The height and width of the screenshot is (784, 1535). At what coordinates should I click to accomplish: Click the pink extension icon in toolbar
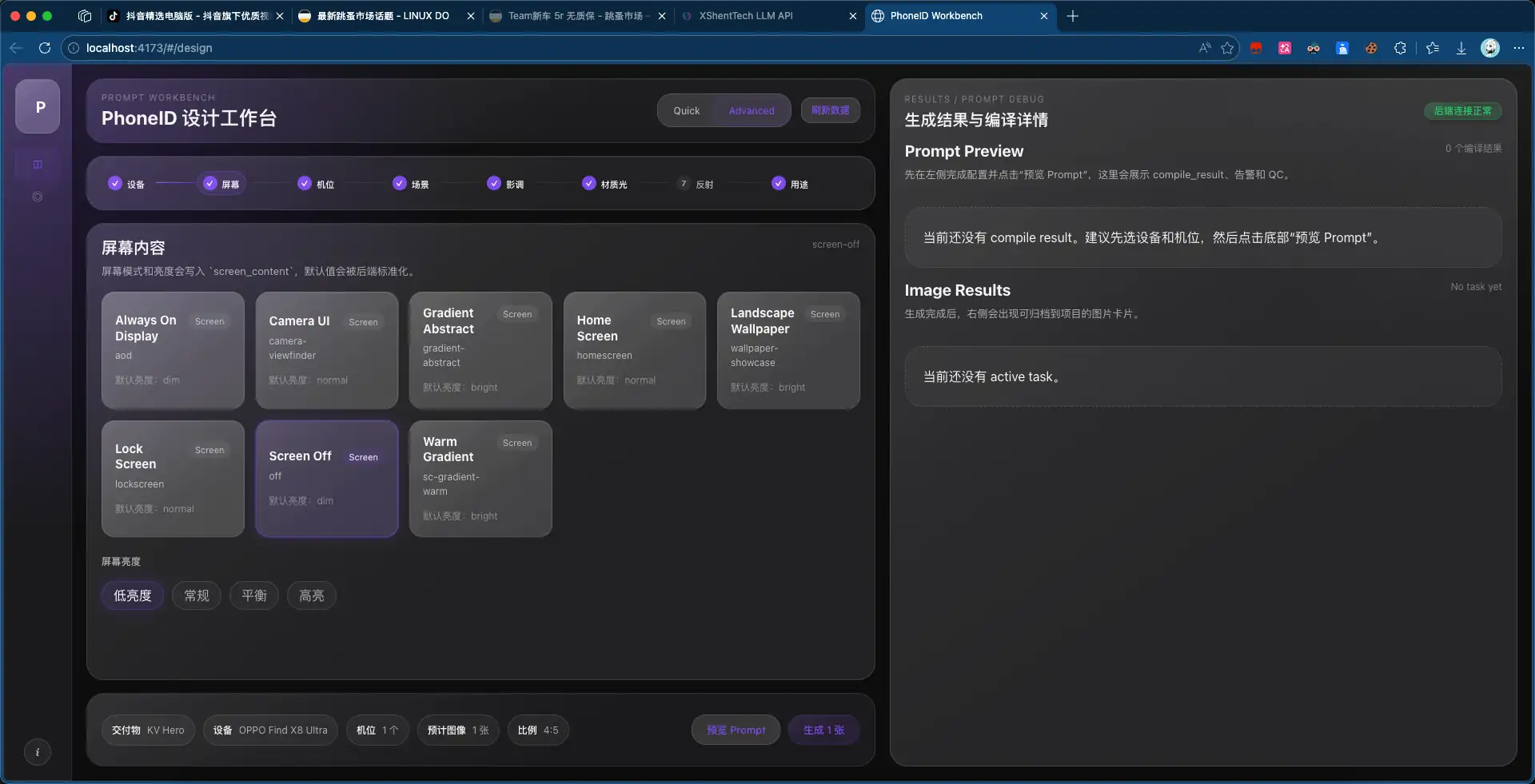pos(1285,48)
